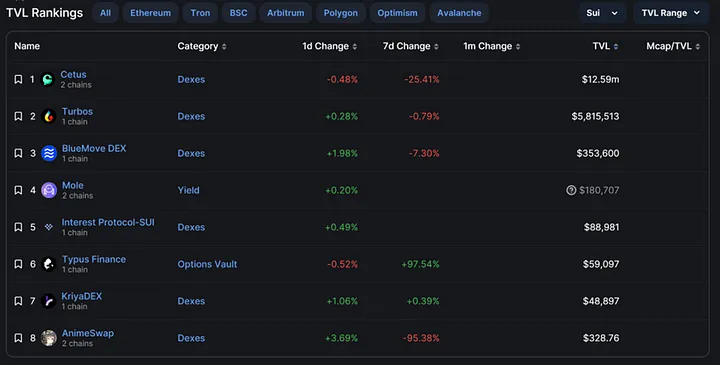The height and width of the screenshot is (365, 720).
Task: Click the Typus Finance logo icon
Action: 49,264
